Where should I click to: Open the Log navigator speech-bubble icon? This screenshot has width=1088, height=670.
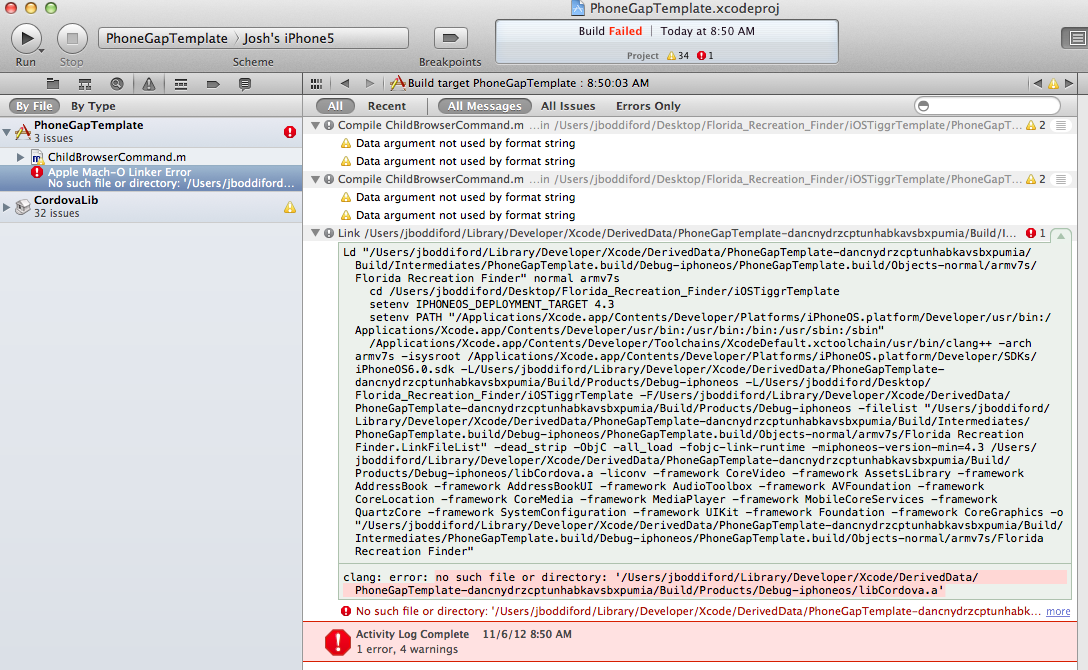244,84
